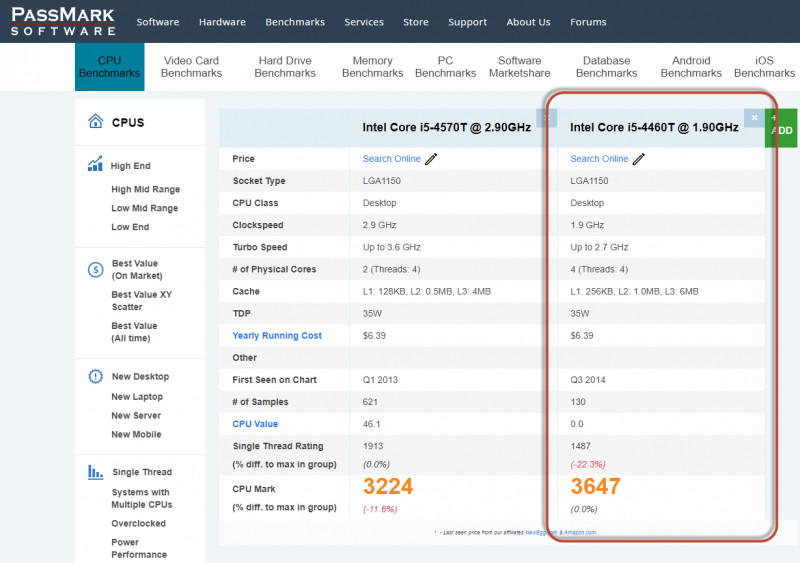
Task: Click the Best Value dollar icon
Action: [x=96, y=269]
